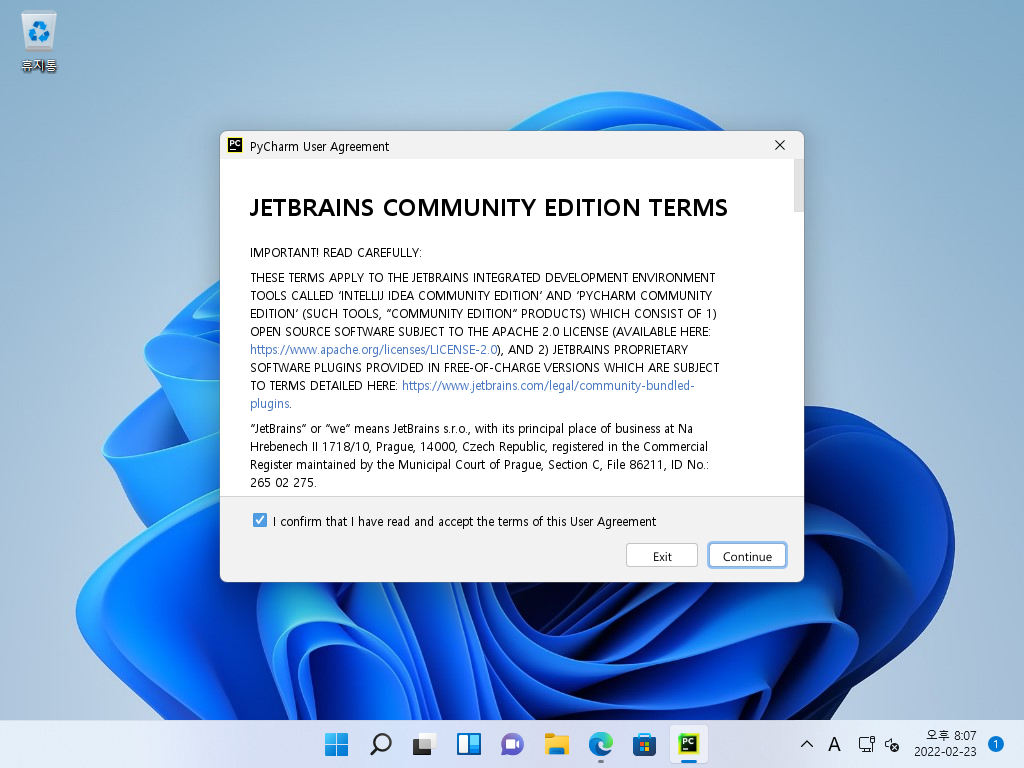The height and width of the screenshot is (768, 1024).
Task: Click the PyCharm logo in the title bar
Action: point(234,145)
